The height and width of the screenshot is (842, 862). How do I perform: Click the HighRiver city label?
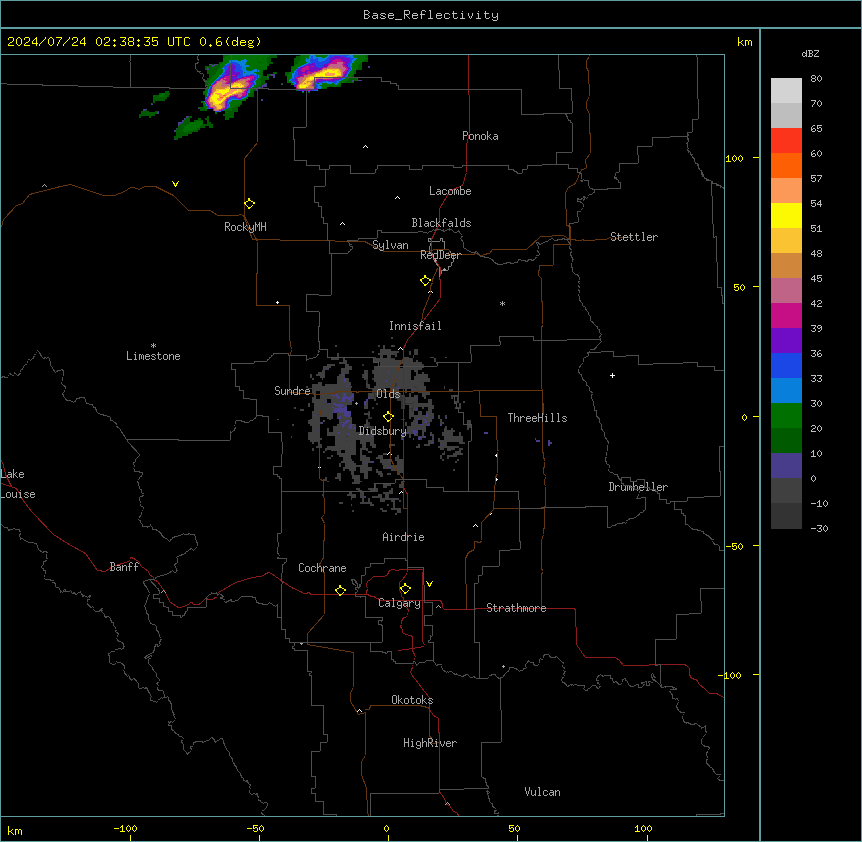(x=430, y=743)
